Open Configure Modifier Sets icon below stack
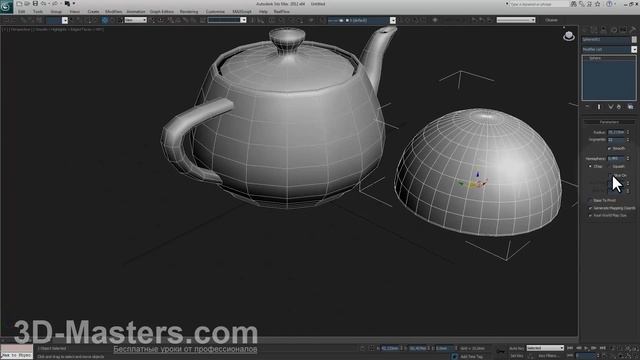The image size is (640, 360). tap(631, 107)
